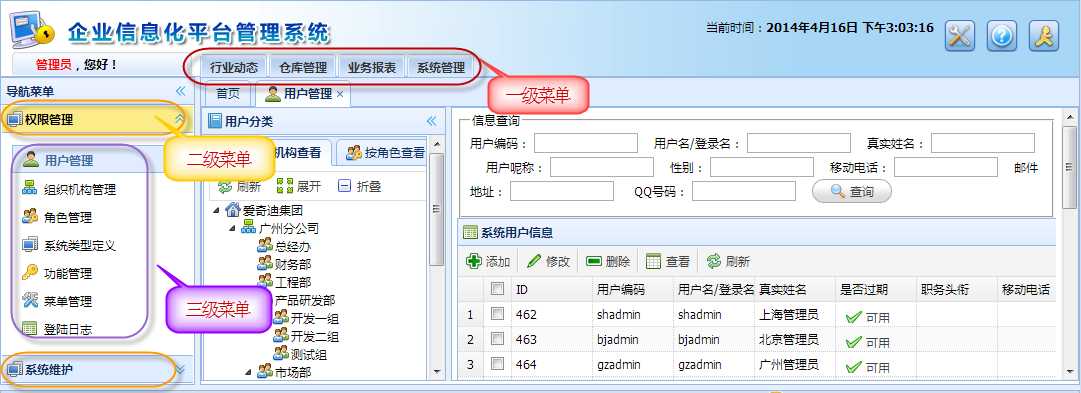Collapse the 权限管理 accordion section
This screenshot has width=1081, height=393.
tap(179, 119)
